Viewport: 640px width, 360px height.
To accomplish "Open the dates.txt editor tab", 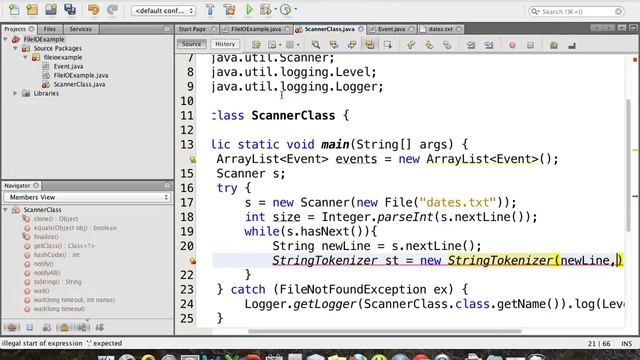I will pos(440,29).
